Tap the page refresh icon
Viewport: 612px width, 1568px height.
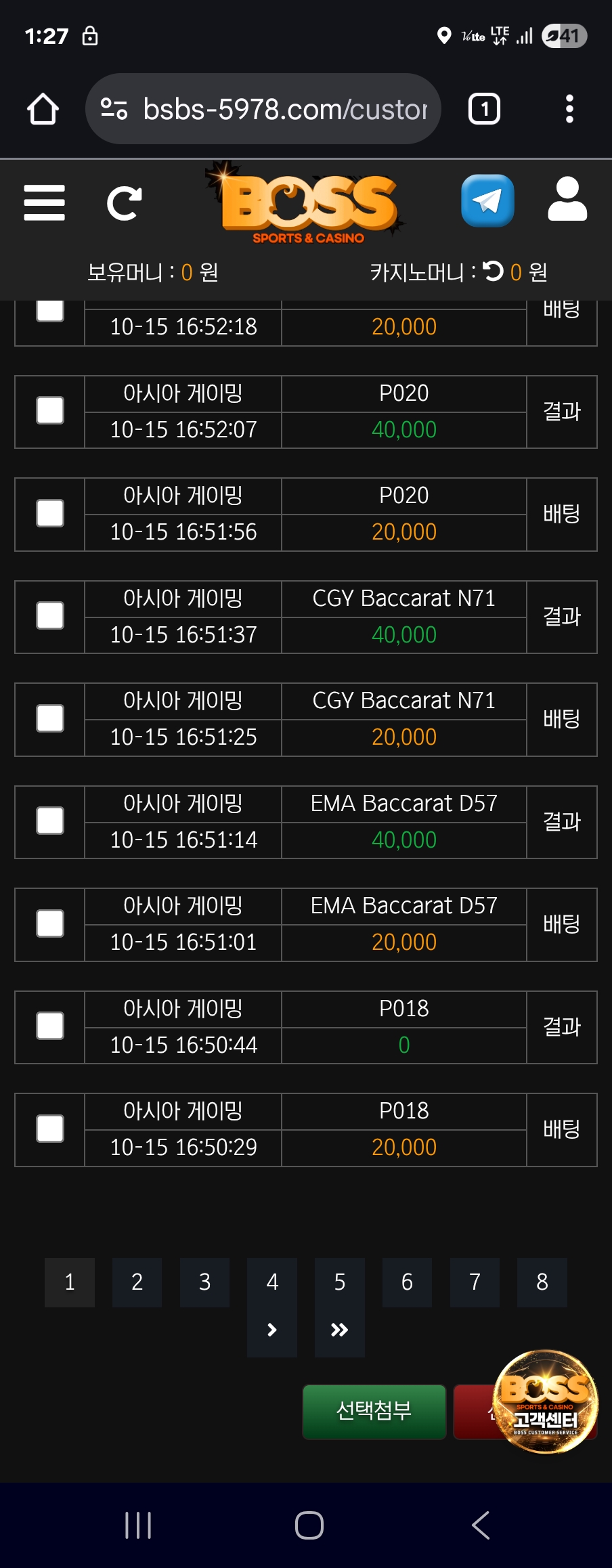[x=125, y=203]
